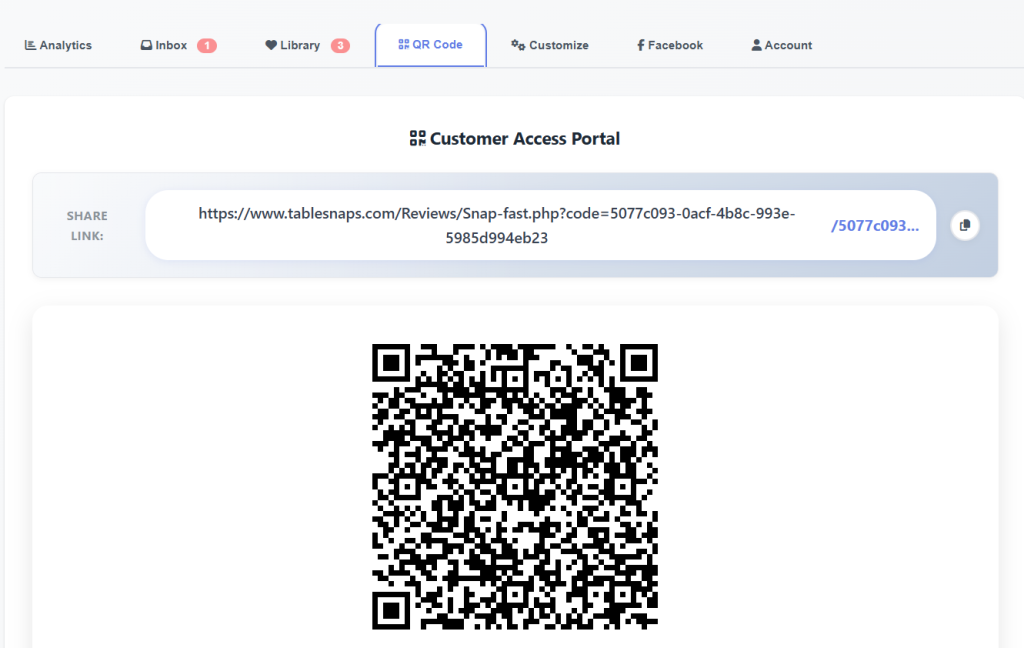
Task: Click the full tablesnaps share URL text
Action: coord(497,225)
